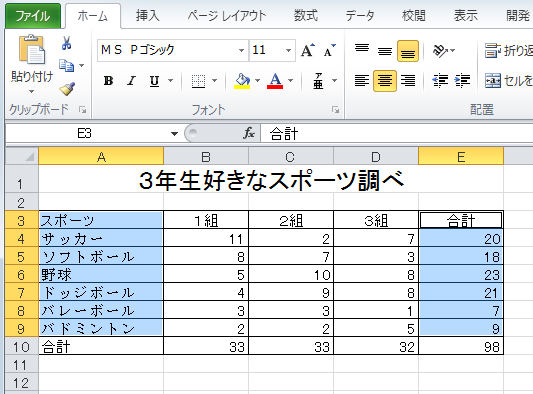
Task: Toggle Italic formatting
Action: tap(131, 81)
